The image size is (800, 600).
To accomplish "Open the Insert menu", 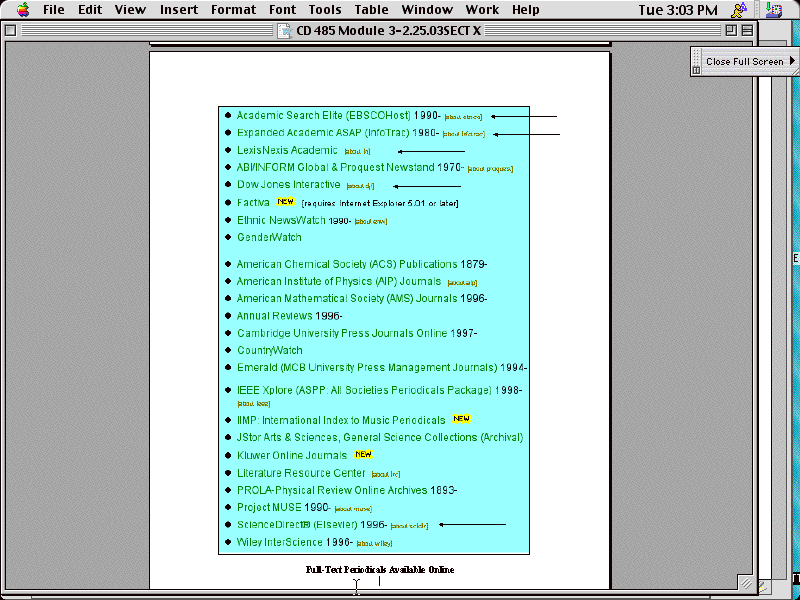I will pyautogui.click(x=179, y=10).
